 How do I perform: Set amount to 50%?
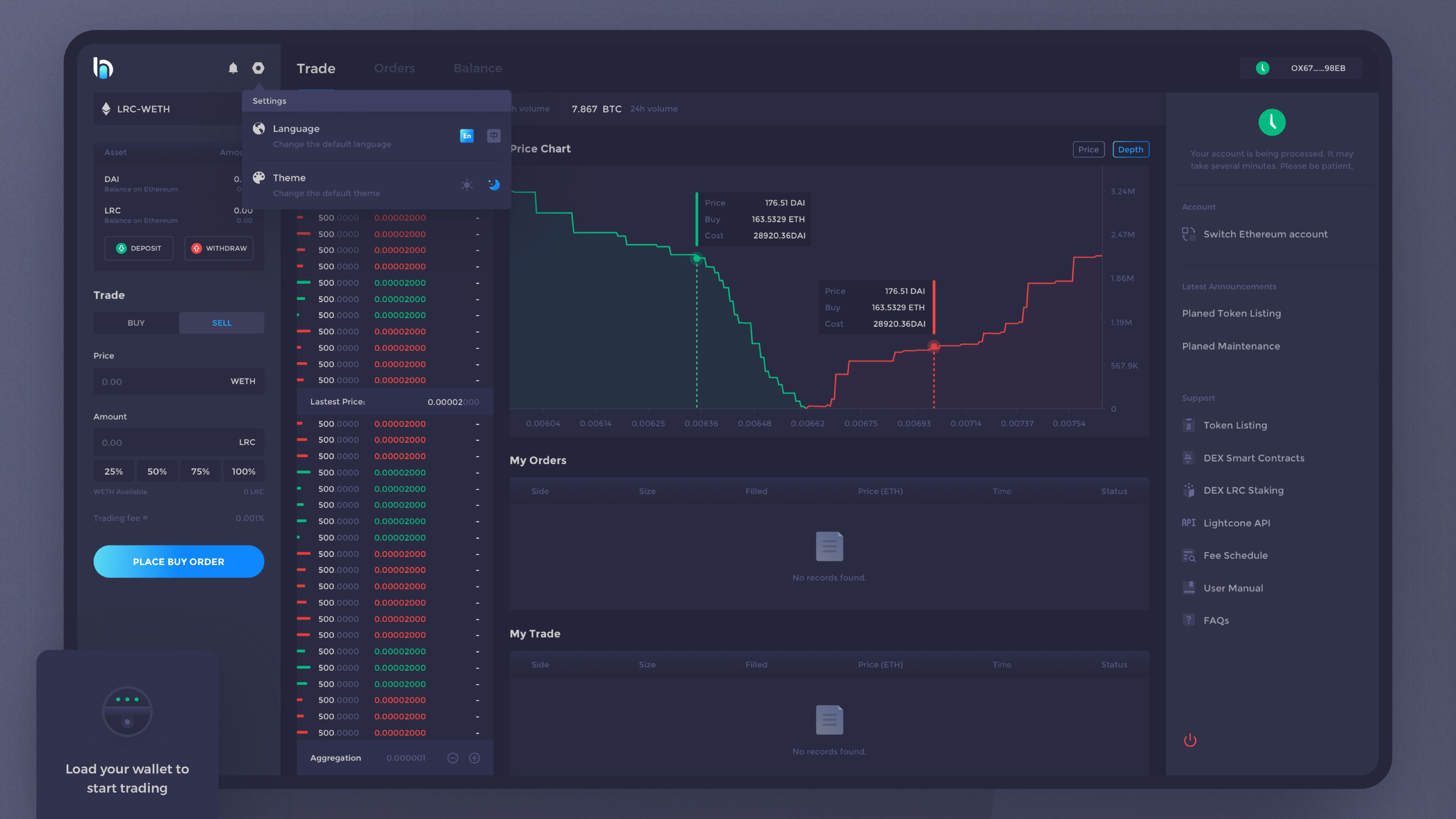click(157, 471)
